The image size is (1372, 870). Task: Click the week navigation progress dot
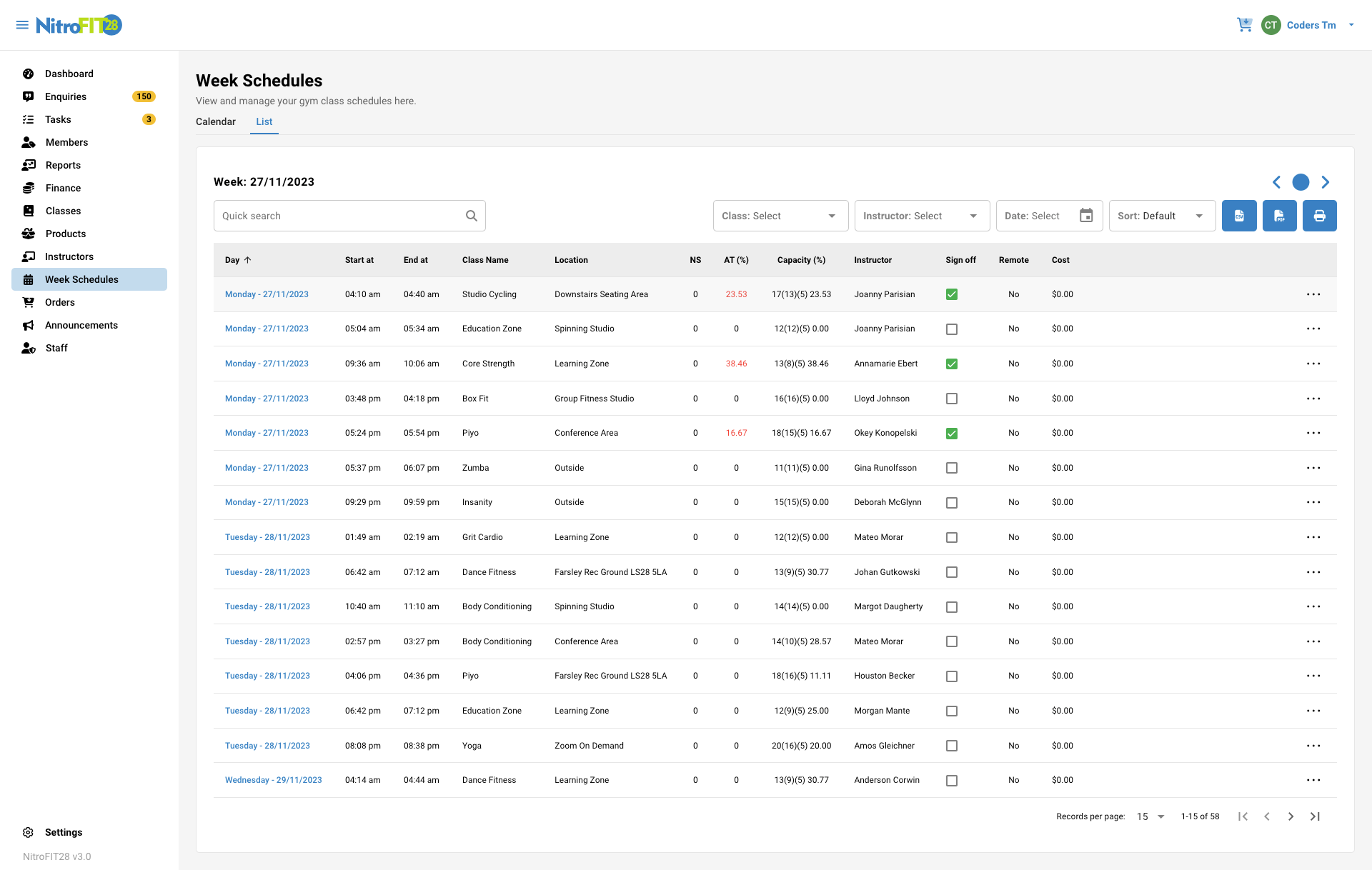coord(1301,182)
